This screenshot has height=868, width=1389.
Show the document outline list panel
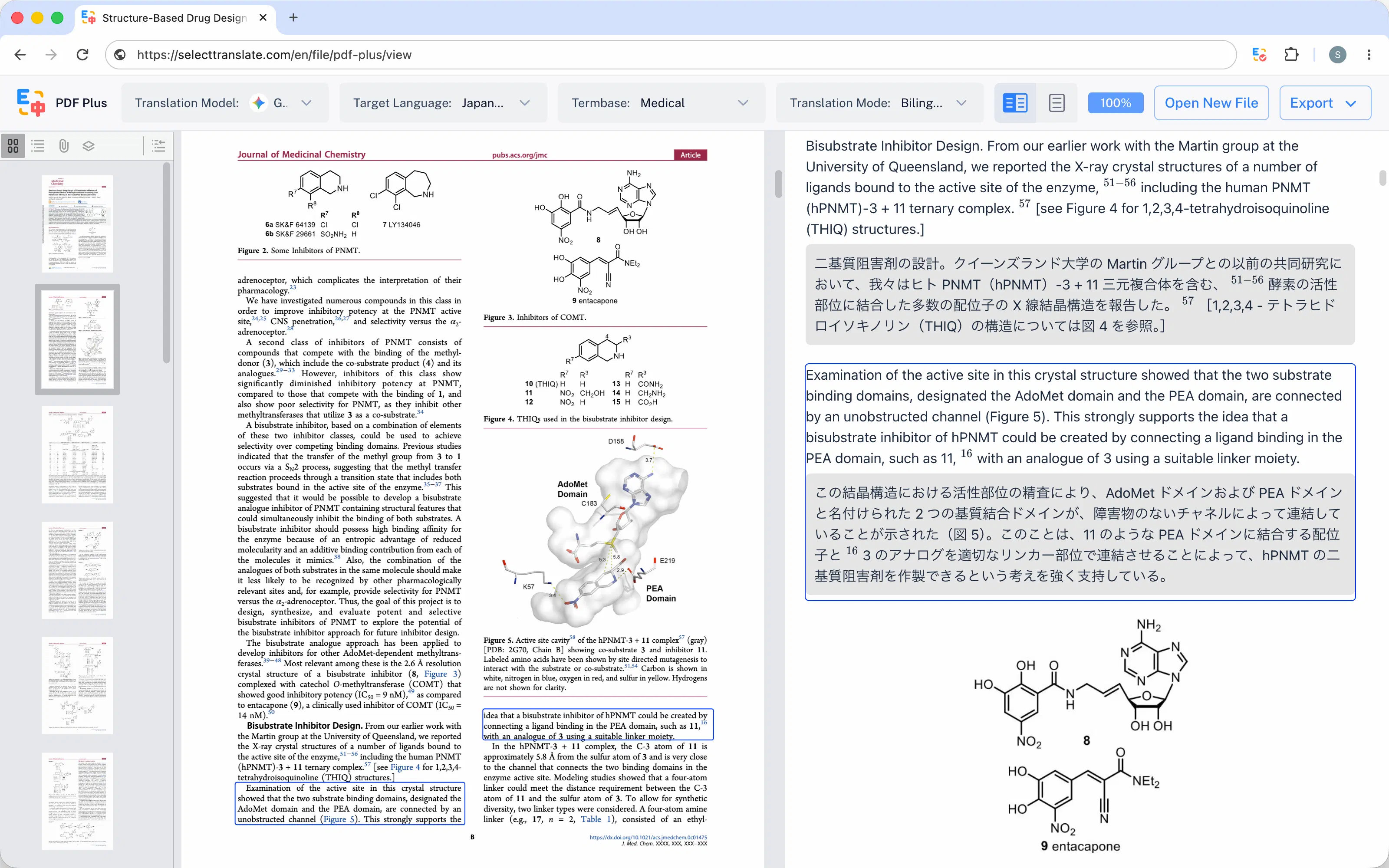click(x=39, y=146)
